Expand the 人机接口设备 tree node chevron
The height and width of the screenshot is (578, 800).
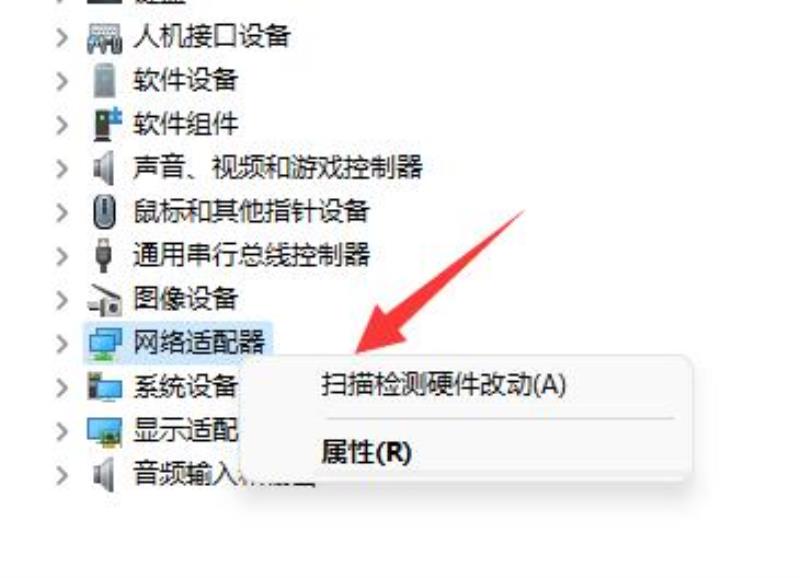click(62, 38)
